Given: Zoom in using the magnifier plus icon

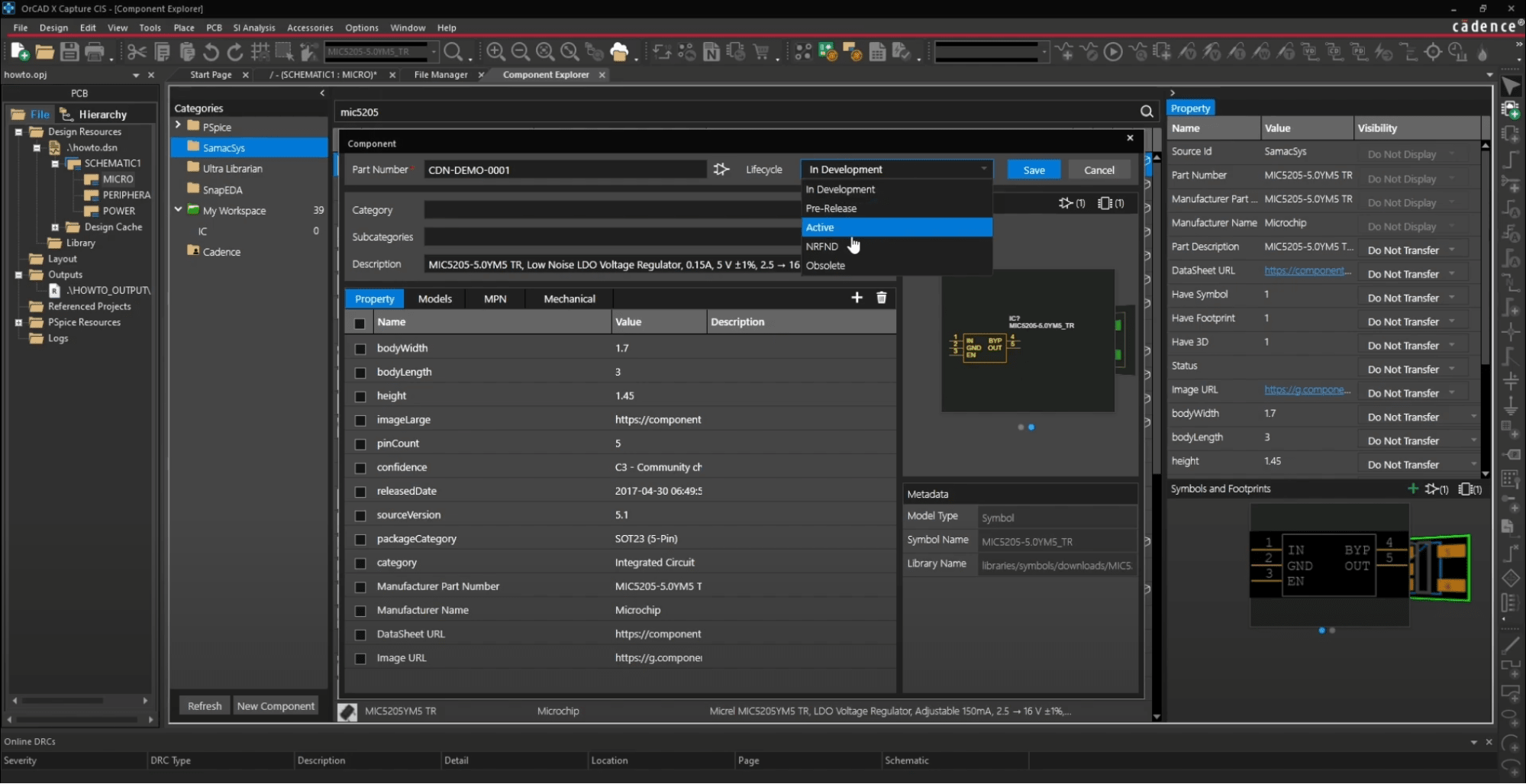Looking at the screenshot, I should pos(495,52).
